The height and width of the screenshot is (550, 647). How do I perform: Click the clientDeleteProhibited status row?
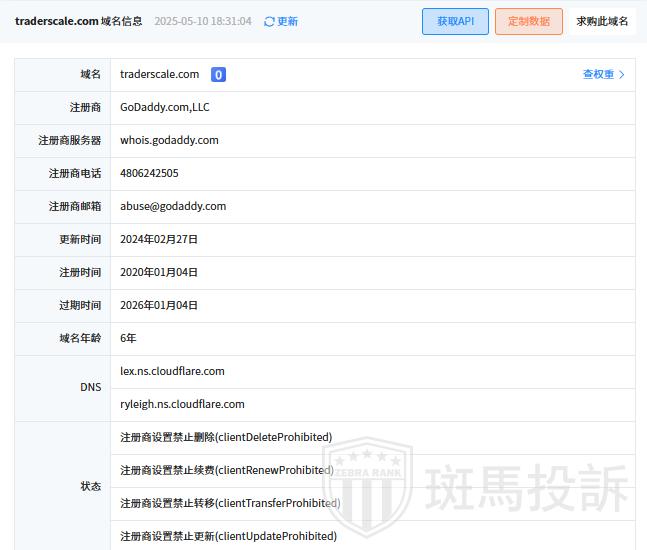click(226, 437)
